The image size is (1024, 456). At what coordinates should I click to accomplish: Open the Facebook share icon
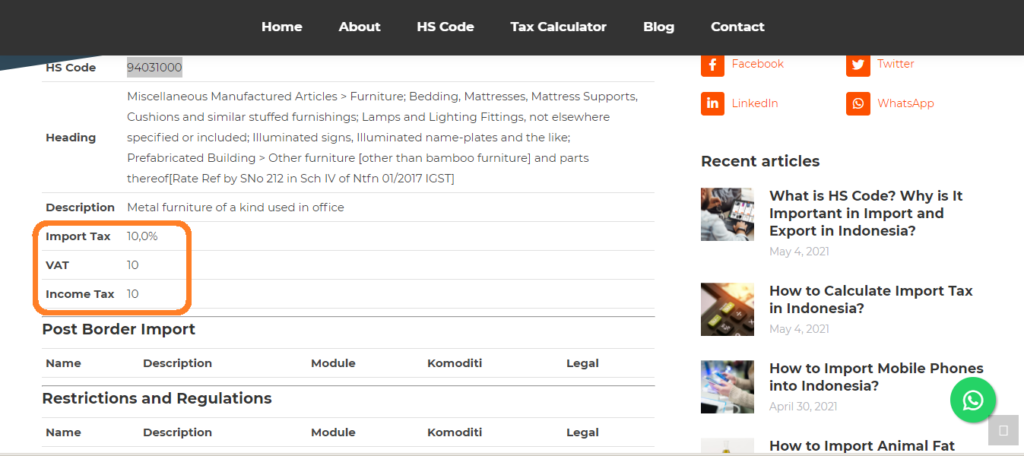[x=712, y=65]
